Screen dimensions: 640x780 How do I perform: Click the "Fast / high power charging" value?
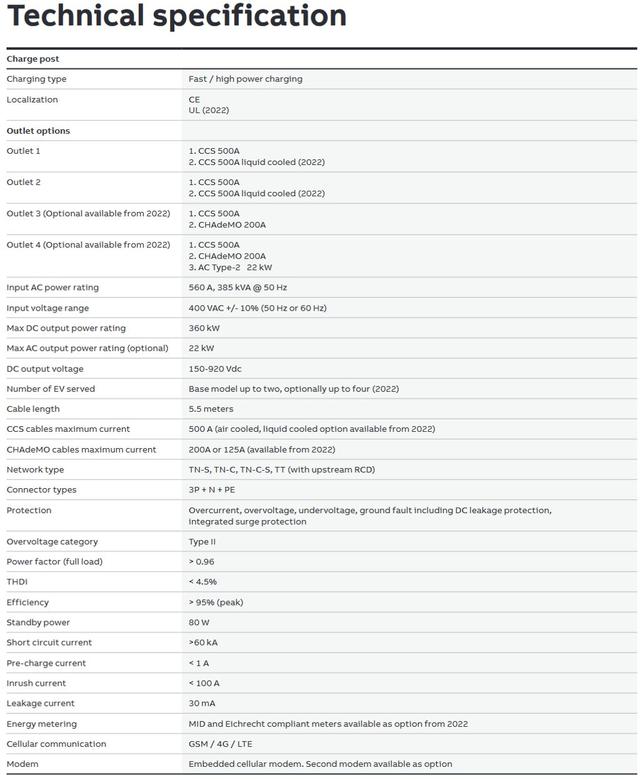pos(245,79)
